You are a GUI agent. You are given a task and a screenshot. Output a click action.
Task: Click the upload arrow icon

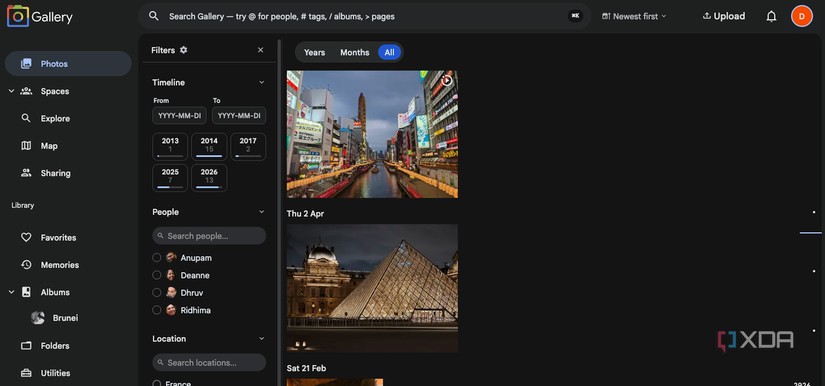[707, 16]
